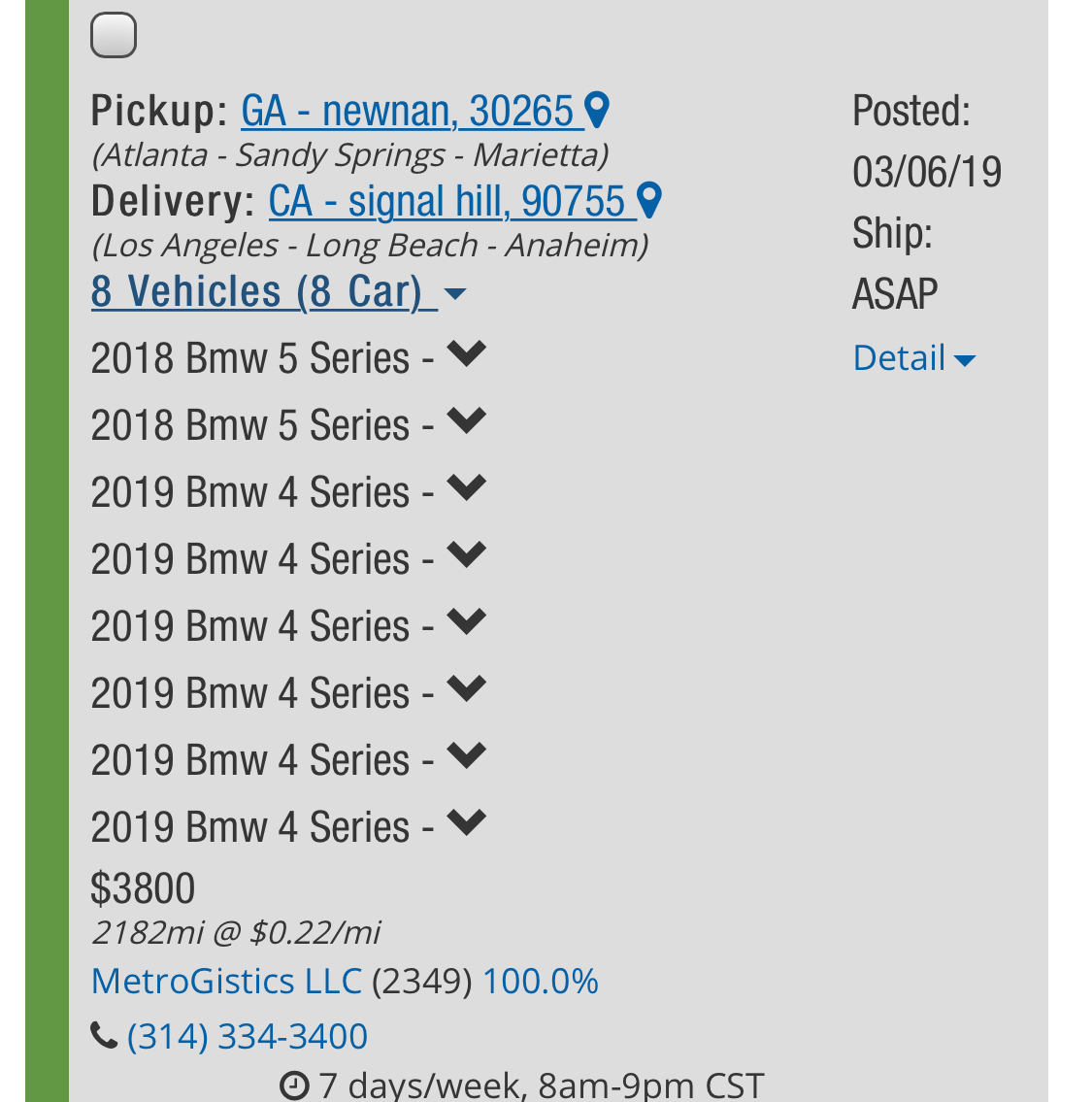Expand last 2019 Bmw 4 Series chevron
1092x1102 pixels.
(x=466, y=824)
